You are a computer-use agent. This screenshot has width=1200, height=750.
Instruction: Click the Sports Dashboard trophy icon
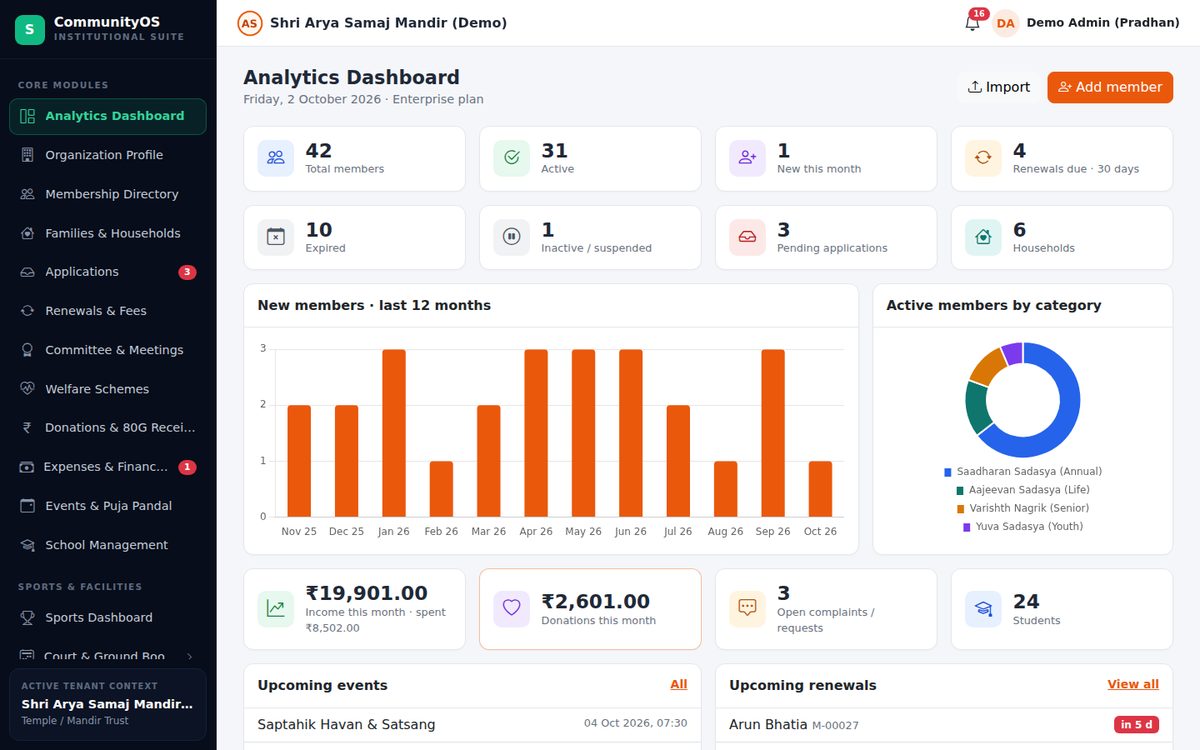(x=27, y=618)
